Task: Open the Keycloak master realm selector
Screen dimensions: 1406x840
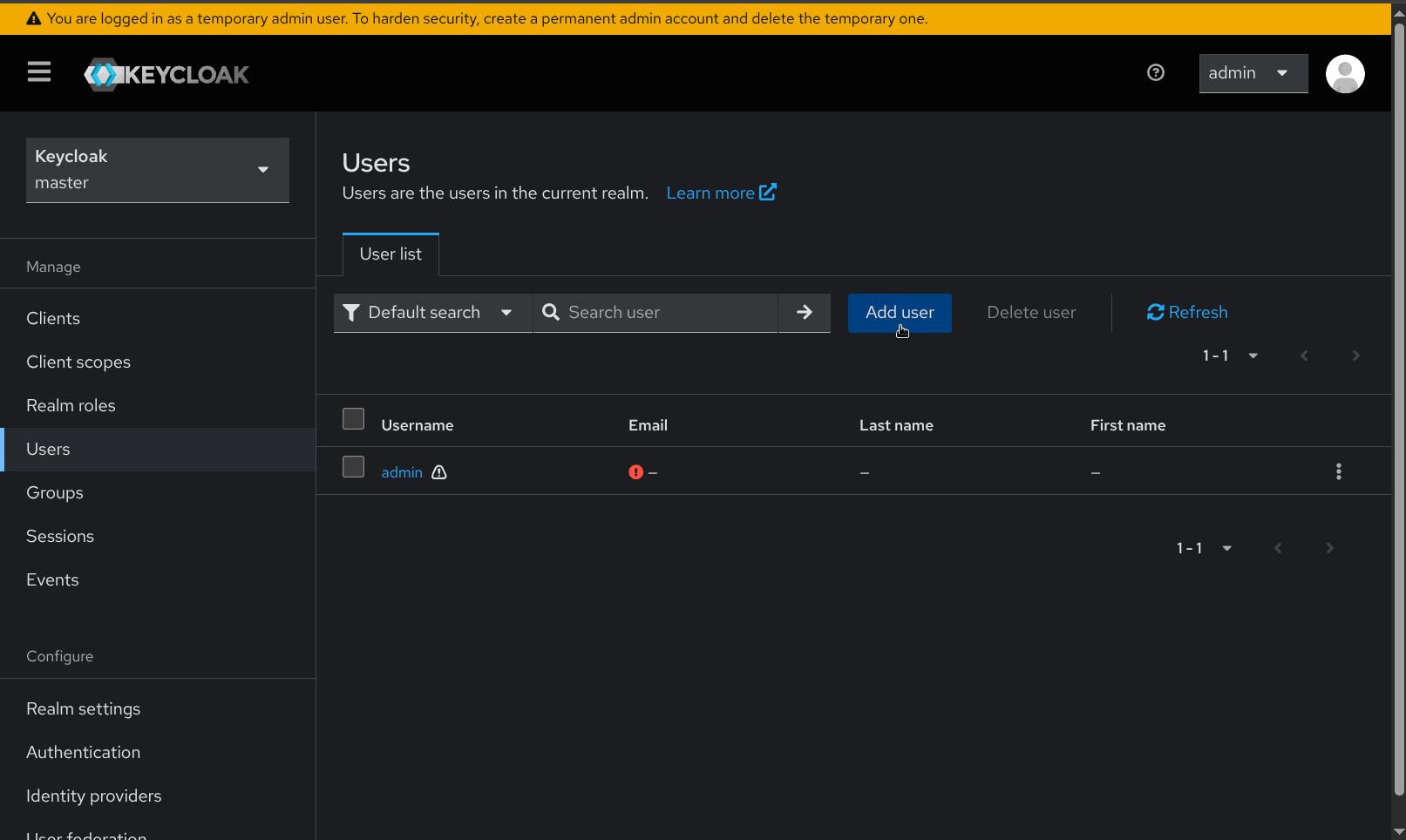Action: coord(158,170)
